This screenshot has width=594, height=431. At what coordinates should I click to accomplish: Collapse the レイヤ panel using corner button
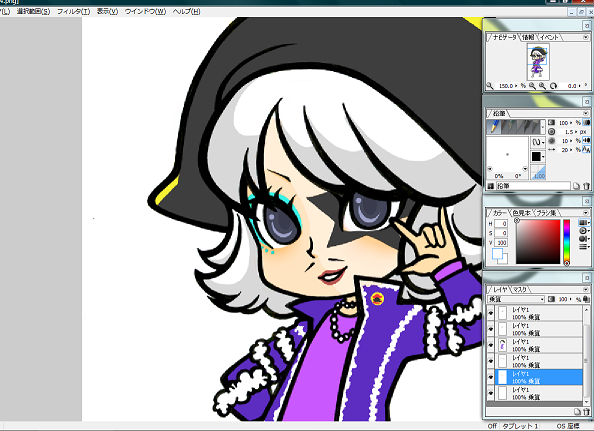586,278
